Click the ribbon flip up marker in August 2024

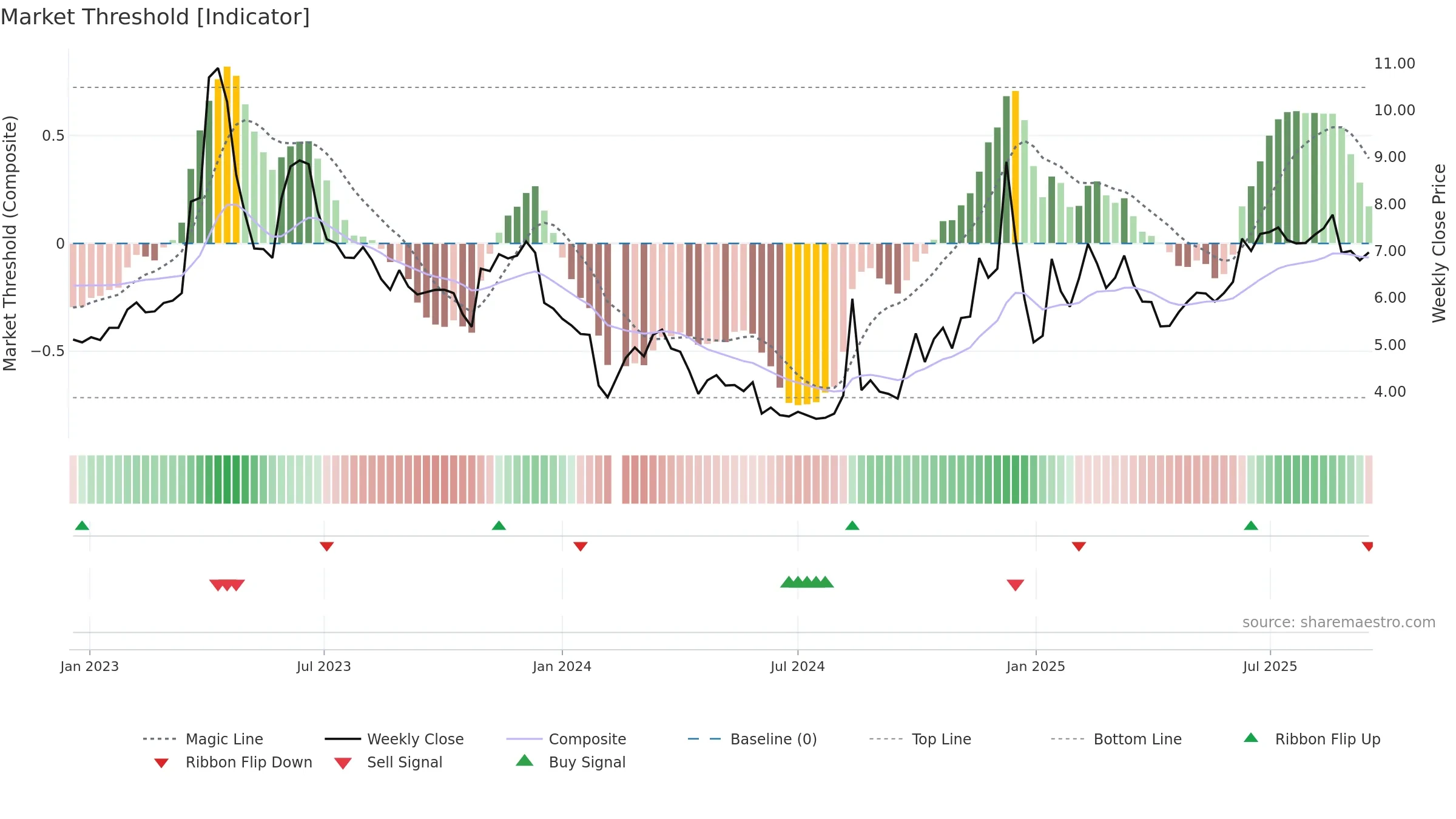[x=852, y=525]
